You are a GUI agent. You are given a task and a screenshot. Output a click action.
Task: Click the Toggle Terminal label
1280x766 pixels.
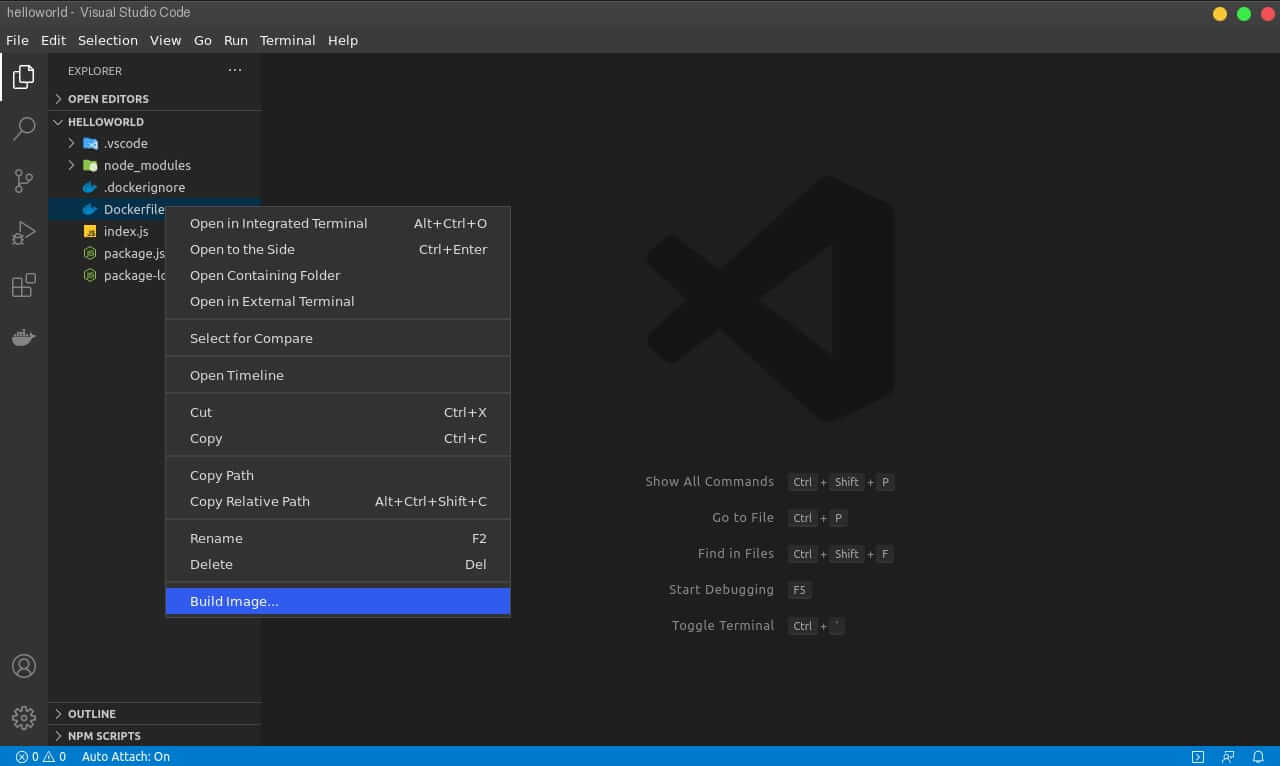[723, 626]
